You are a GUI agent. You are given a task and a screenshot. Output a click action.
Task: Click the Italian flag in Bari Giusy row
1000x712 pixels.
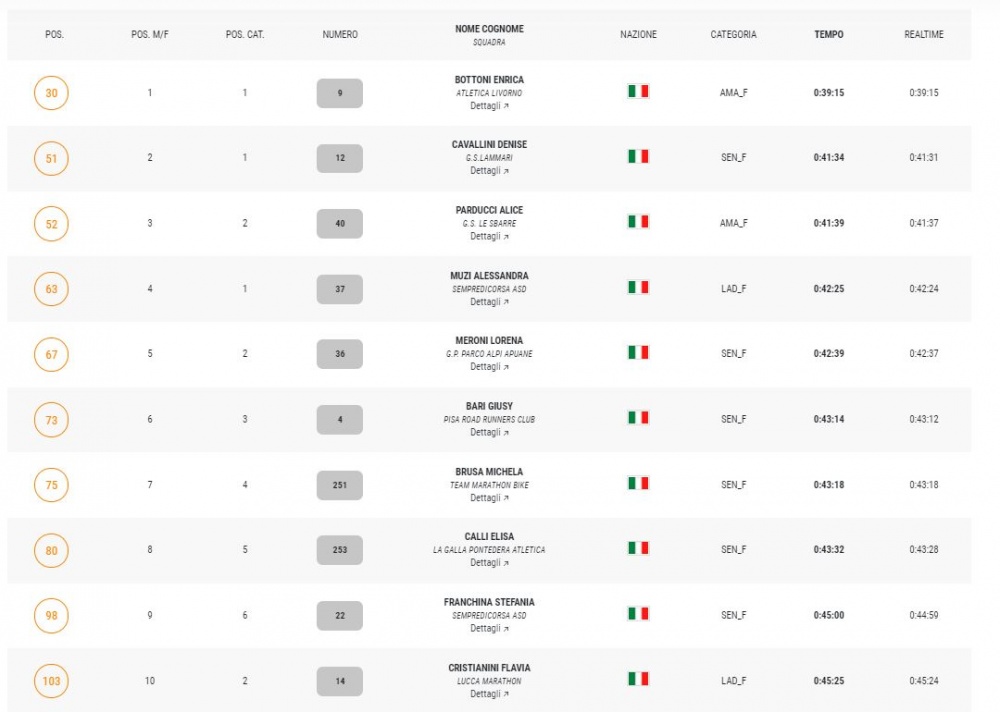coord(638,417)
